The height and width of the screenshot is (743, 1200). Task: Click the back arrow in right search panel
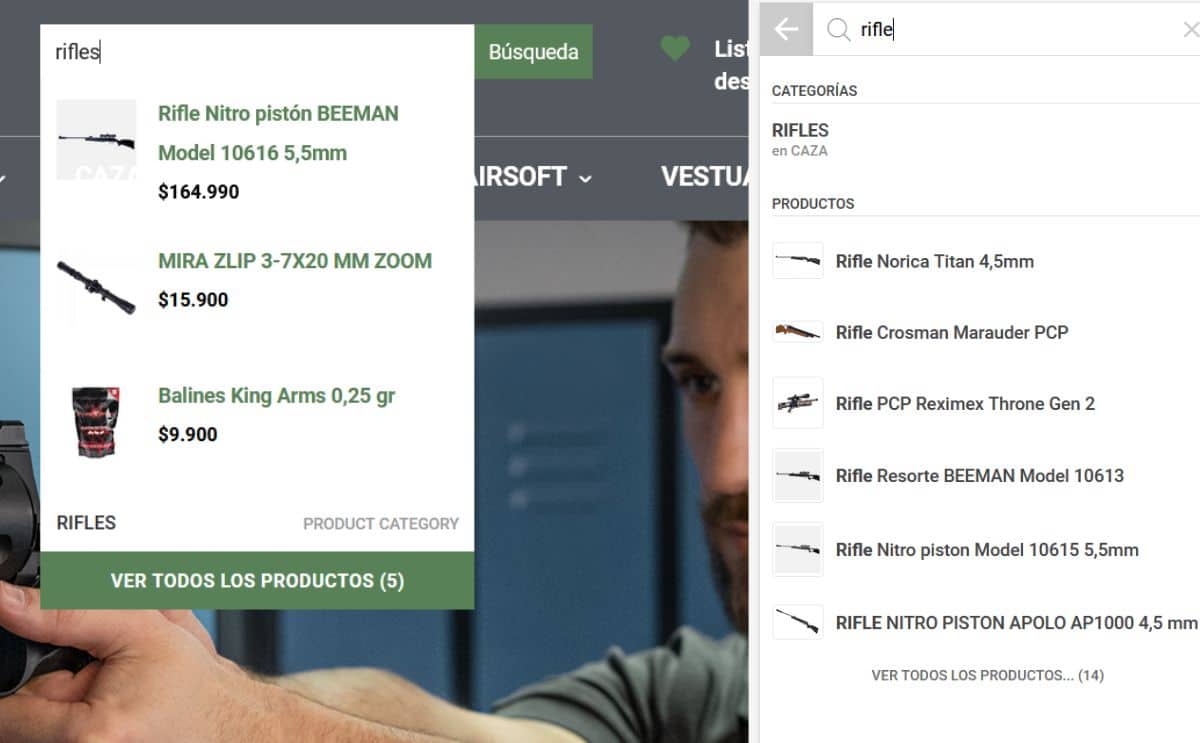coord(786,30)
